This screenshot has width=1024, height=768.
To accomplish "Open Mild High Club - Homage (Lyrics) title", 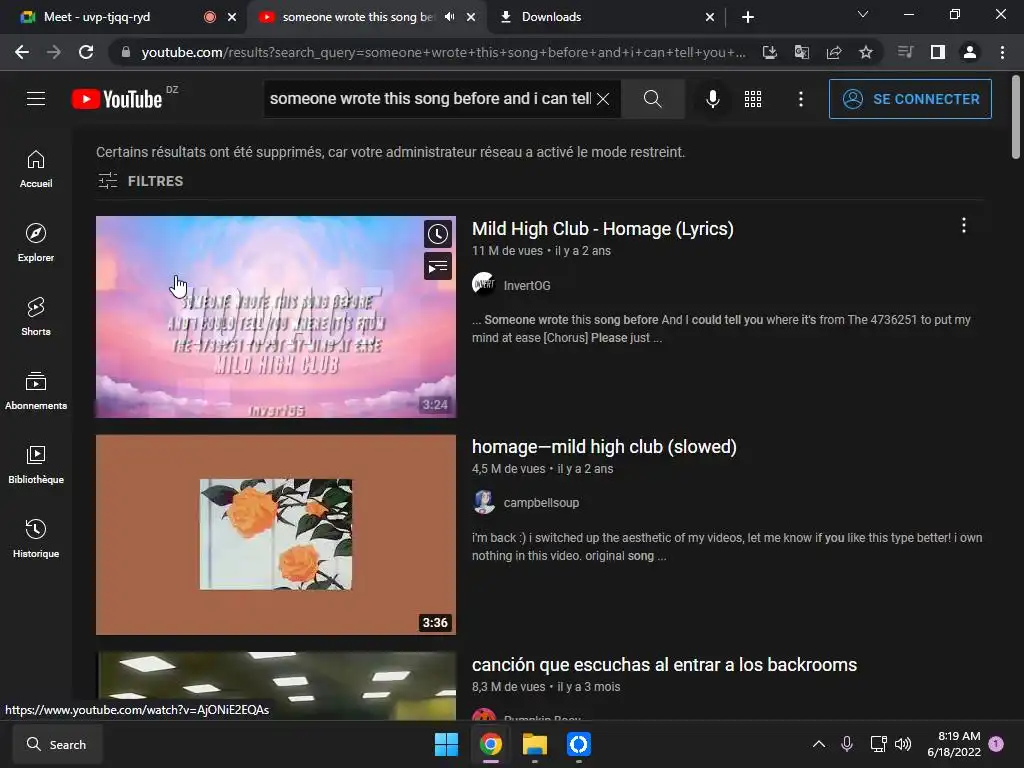I will click(x=603, y=229).
